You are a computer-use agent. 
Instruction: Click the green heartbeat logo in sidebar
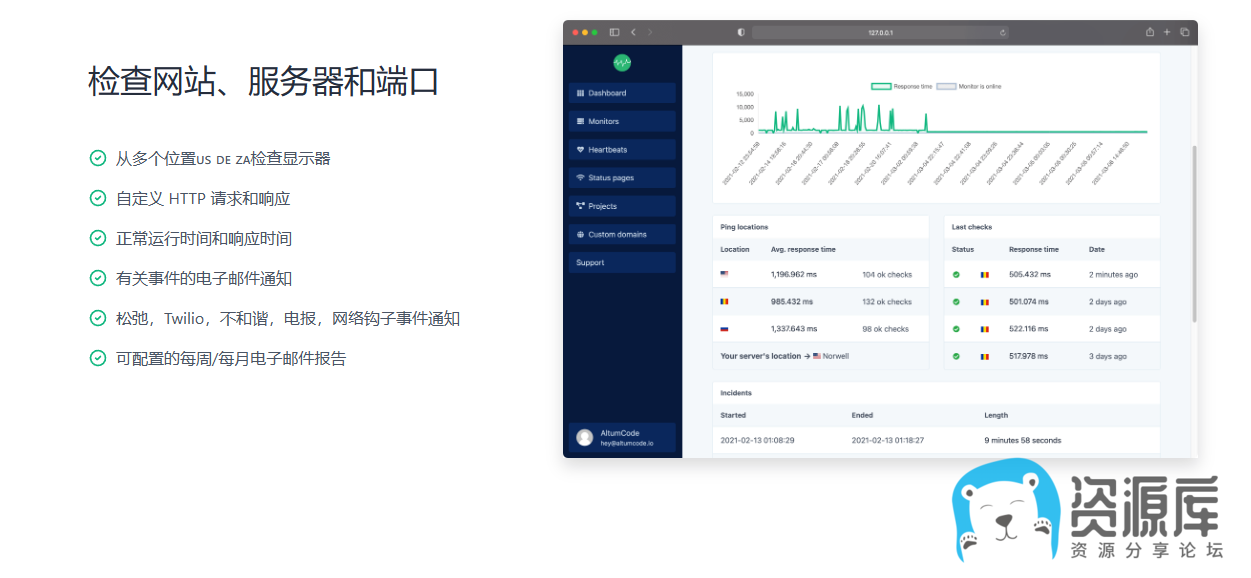[x=622, y=63]
